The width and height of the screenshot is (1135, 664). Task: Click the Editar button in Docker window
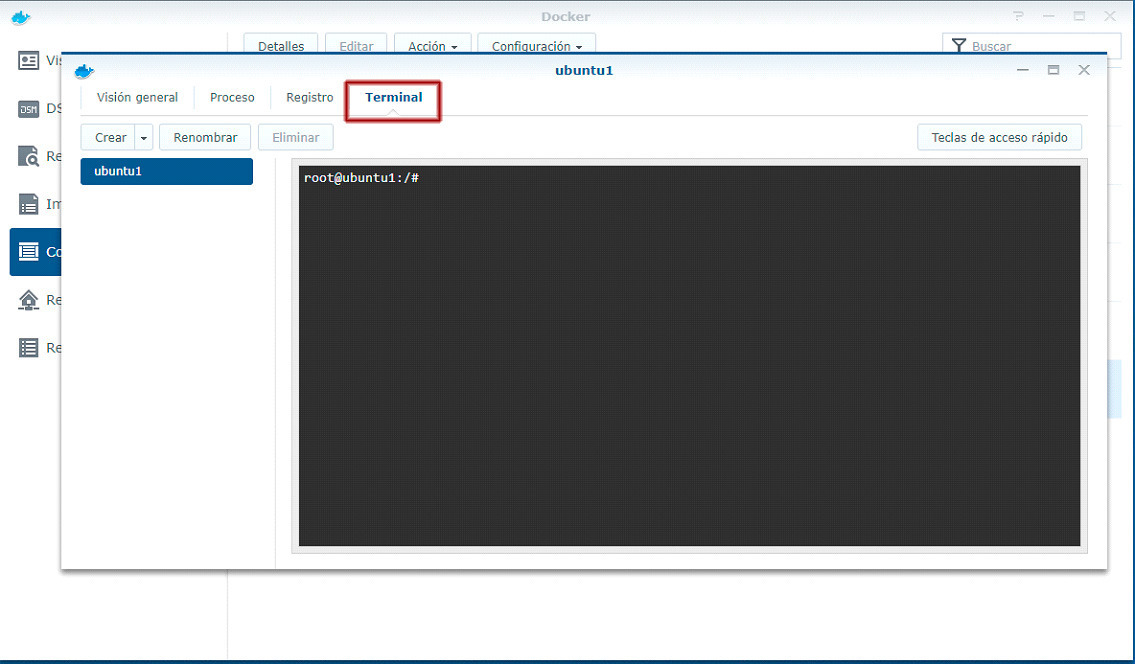click(x=356, y=45)
